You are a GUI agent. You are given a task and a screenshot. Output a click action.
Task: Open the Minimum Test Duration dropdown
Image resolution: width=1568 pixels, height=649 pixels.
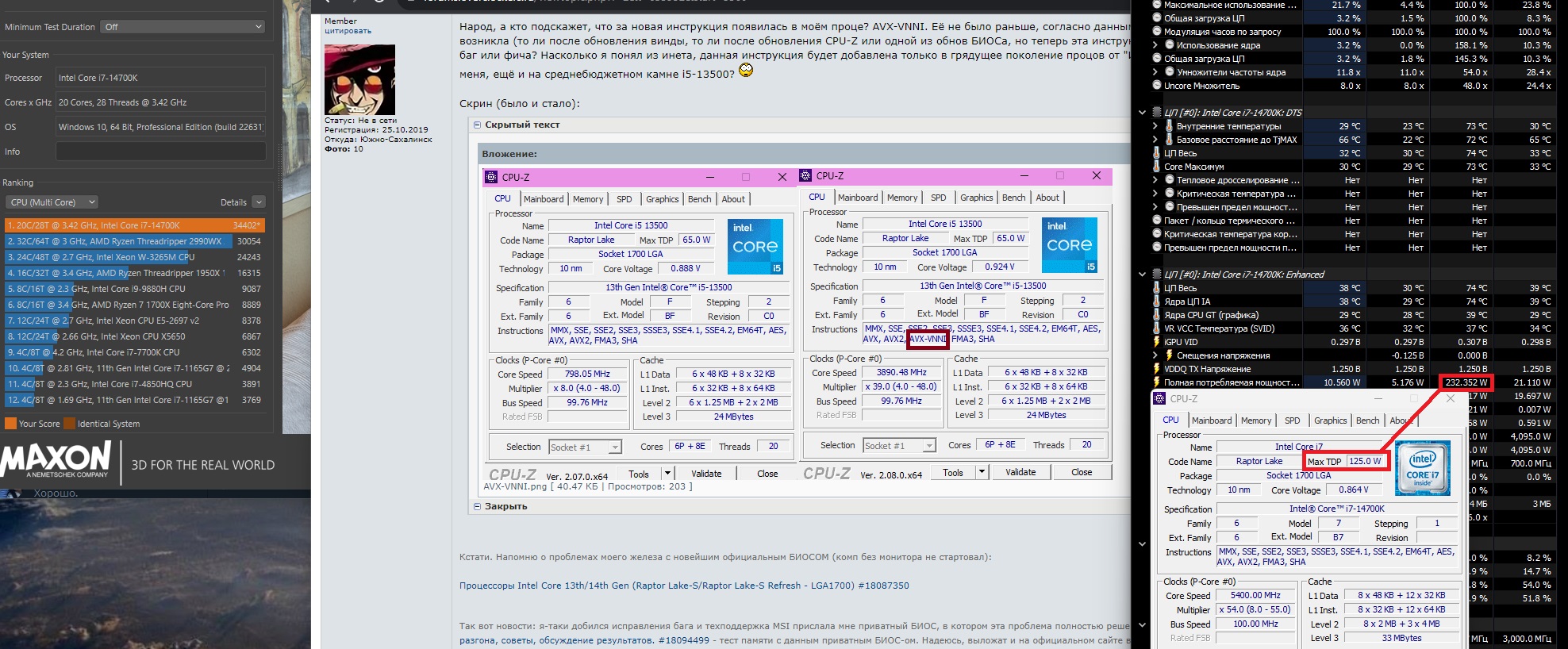(182, 27)
